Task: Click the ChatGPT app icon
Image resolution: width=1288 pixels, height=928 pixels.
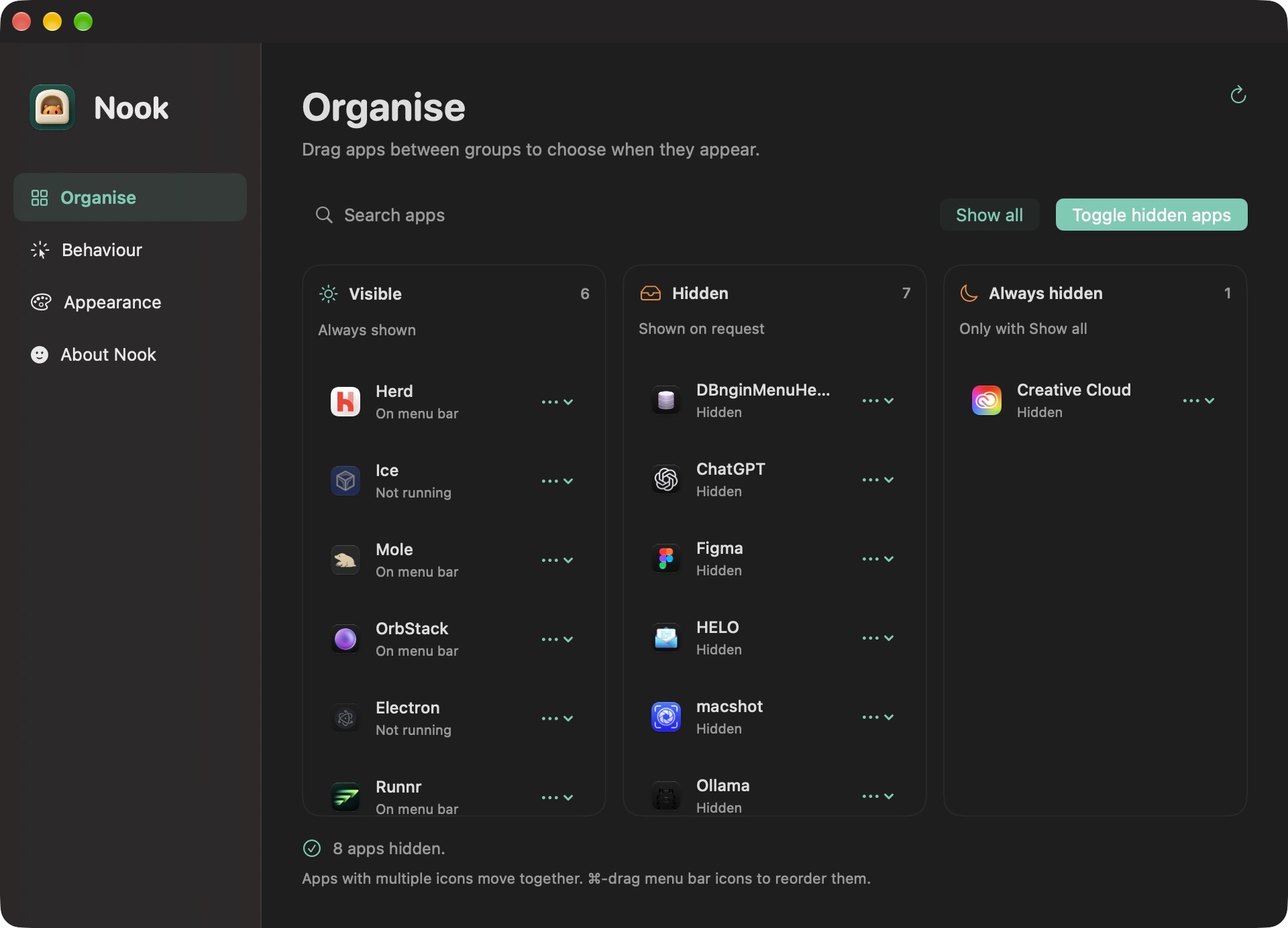Action: pos(666,479)
